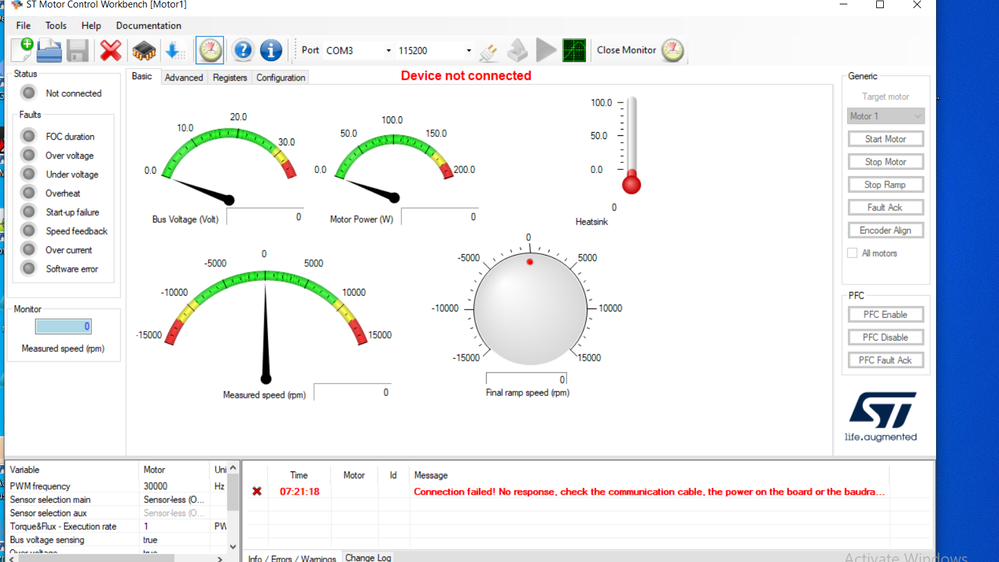
Task: Click the red X error icon in log
Action: point(257,491)
